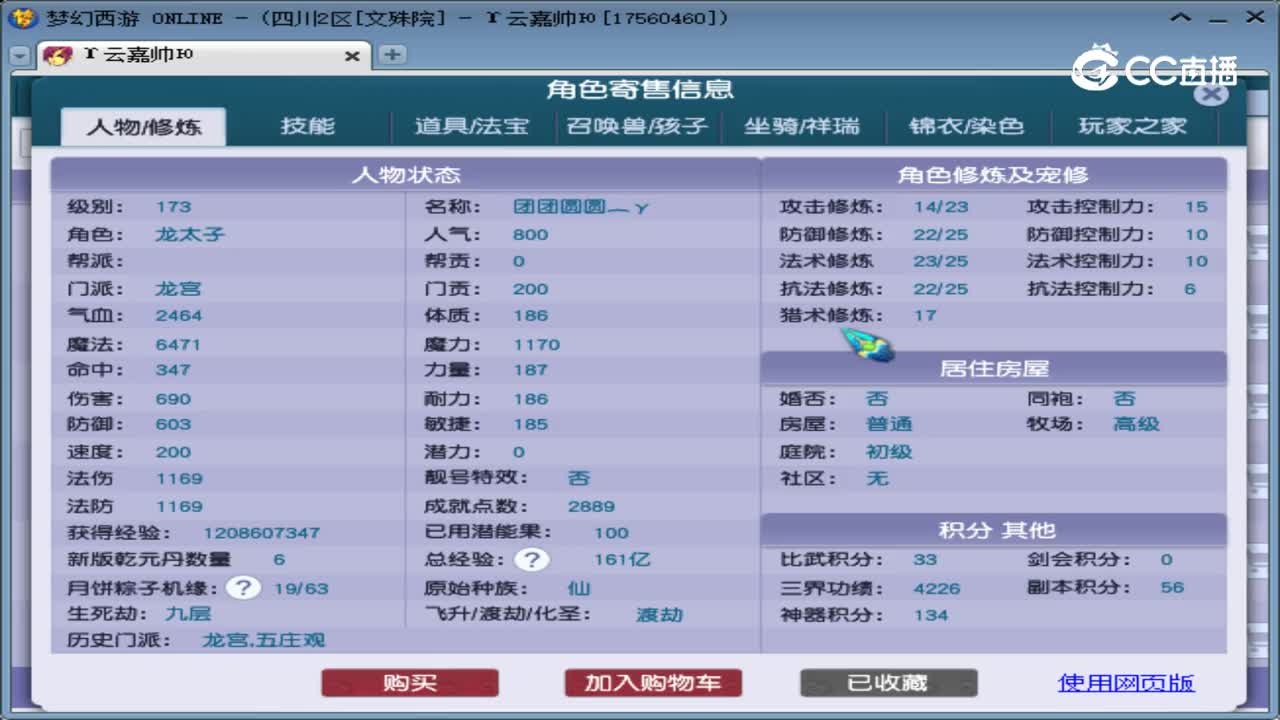1280x720 pixels.
Task: Click the 月饼粽子机缘 value 19/63
Action: tap(301, 588)
